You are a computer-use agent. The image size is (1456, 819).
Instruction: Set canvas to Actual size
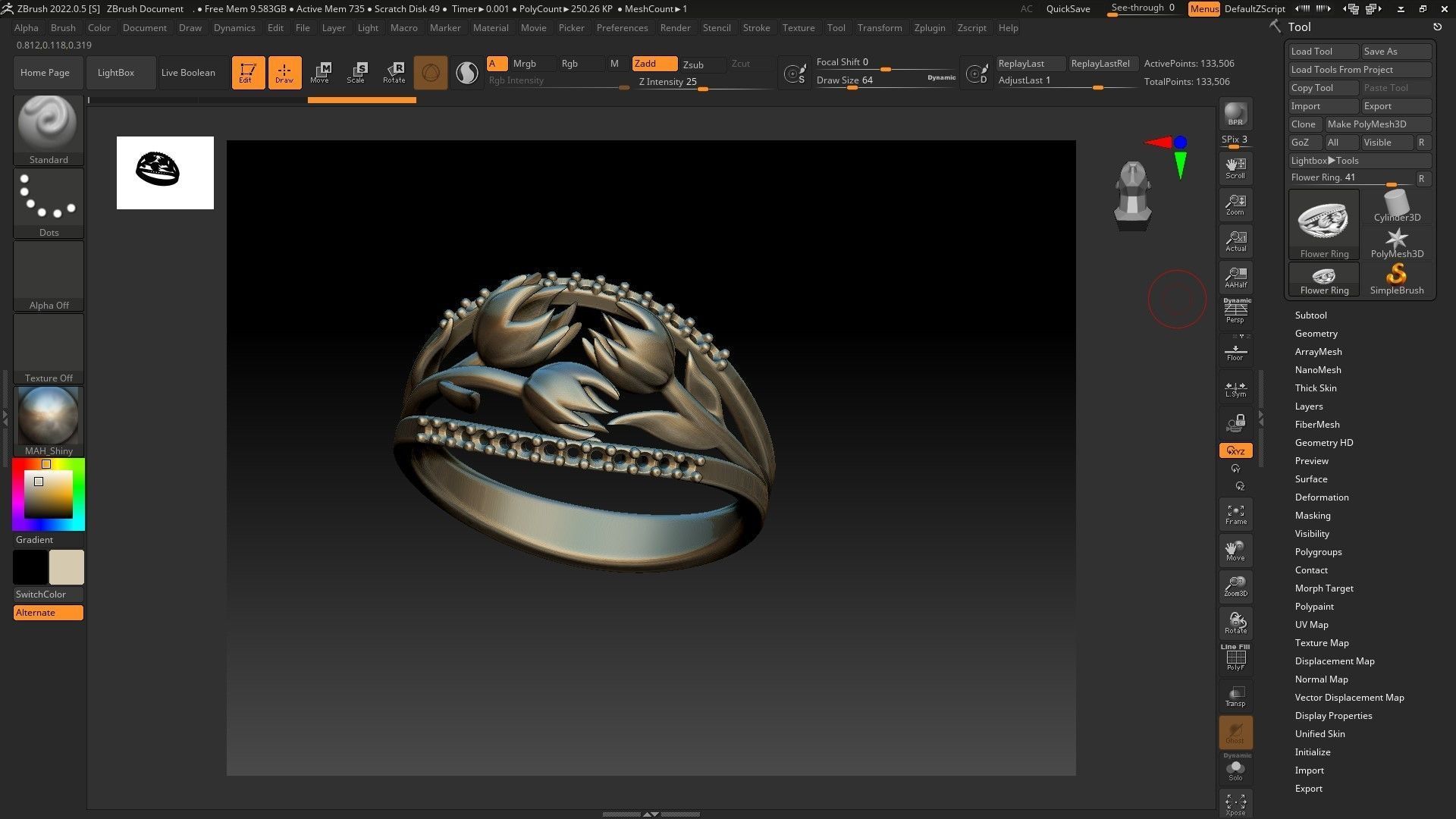pos(1235,241)
